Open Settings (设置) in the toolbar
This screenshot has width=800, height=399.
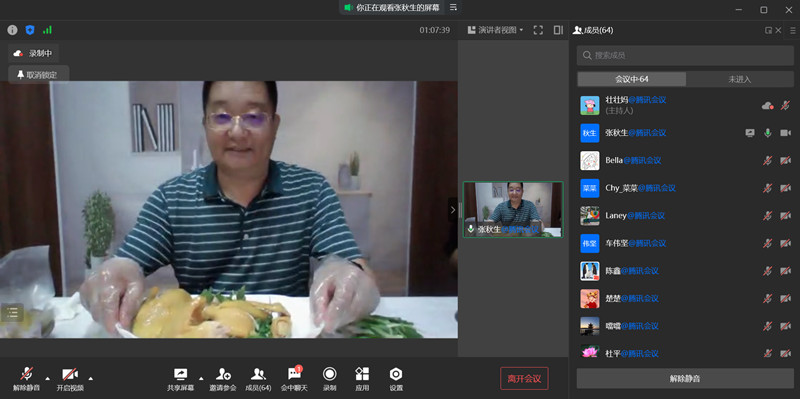pos(396,379)
